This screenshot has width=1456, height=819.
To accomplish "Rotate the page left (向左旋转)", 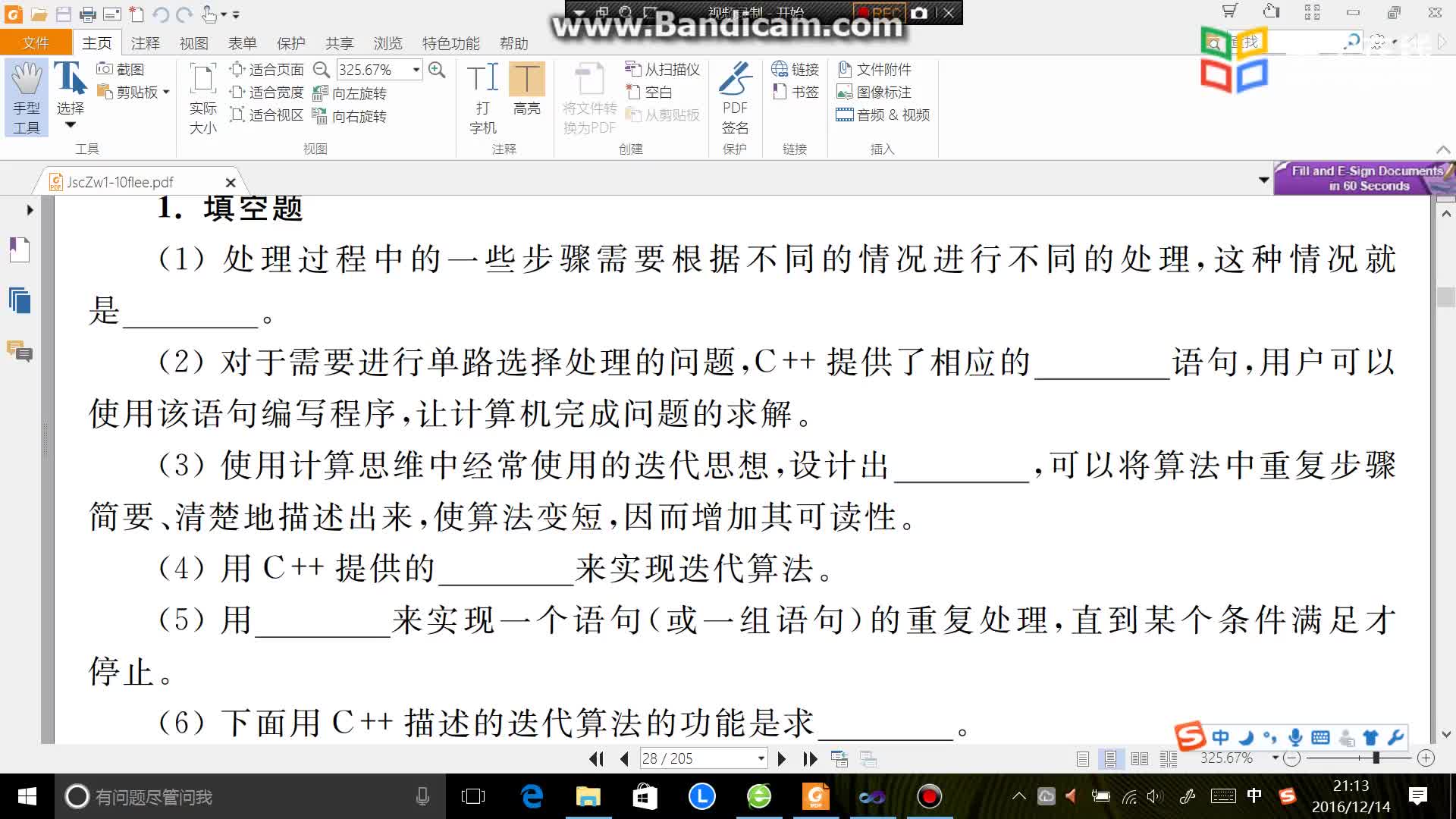I will 350,93.
